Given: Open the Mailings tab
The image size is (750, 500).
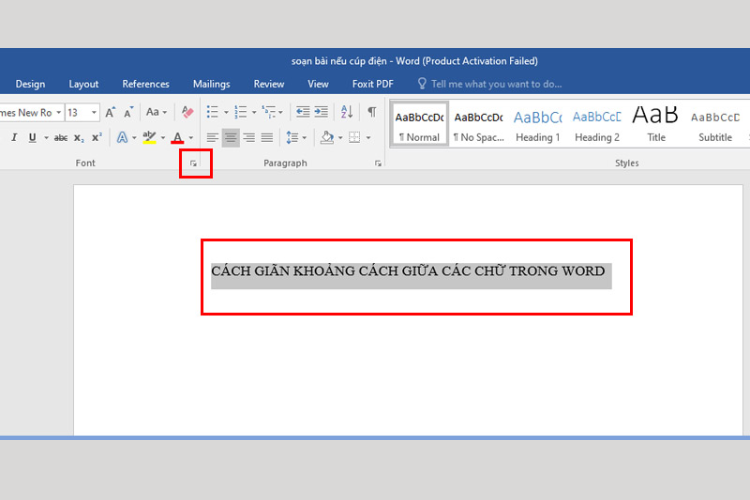Looking at the screenshot, I should [211, 84].
